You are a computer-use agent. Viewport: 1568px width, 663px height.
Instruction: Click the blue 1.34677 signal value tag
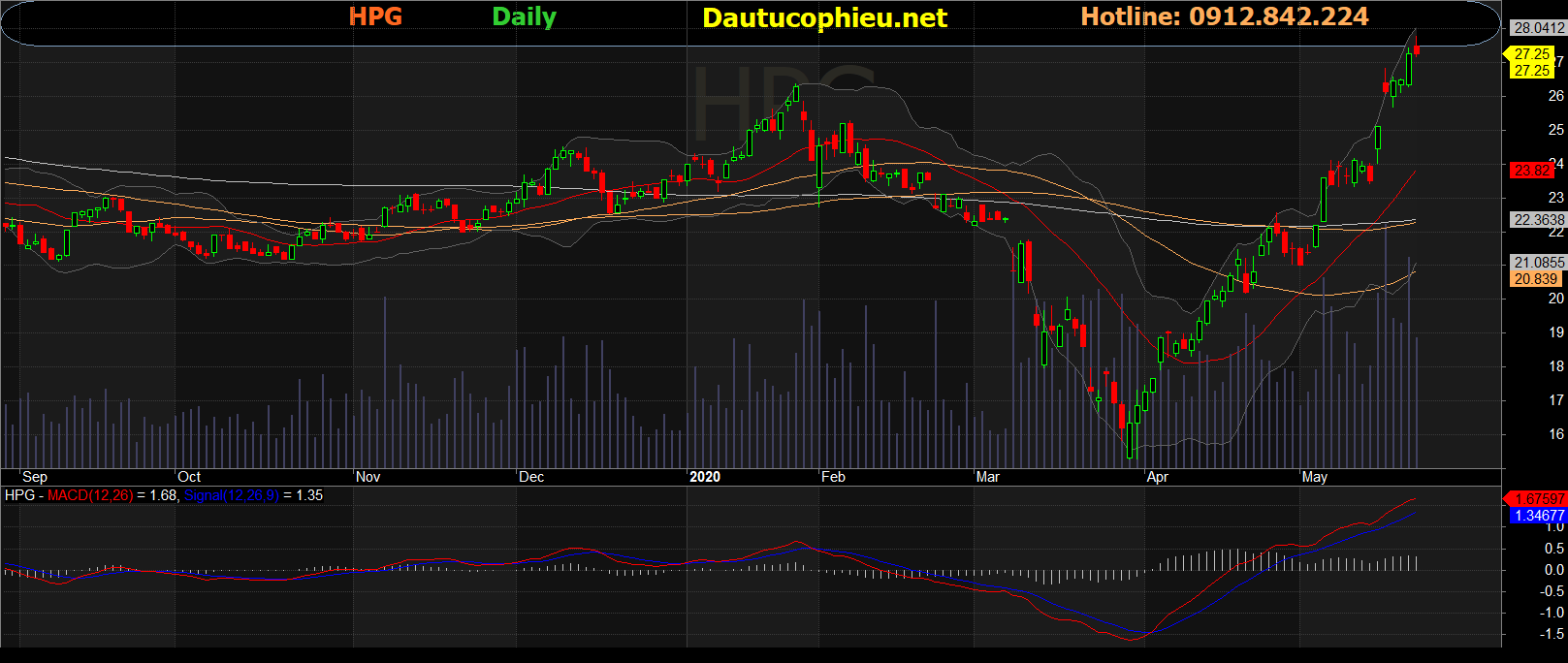click(1538, 516)
